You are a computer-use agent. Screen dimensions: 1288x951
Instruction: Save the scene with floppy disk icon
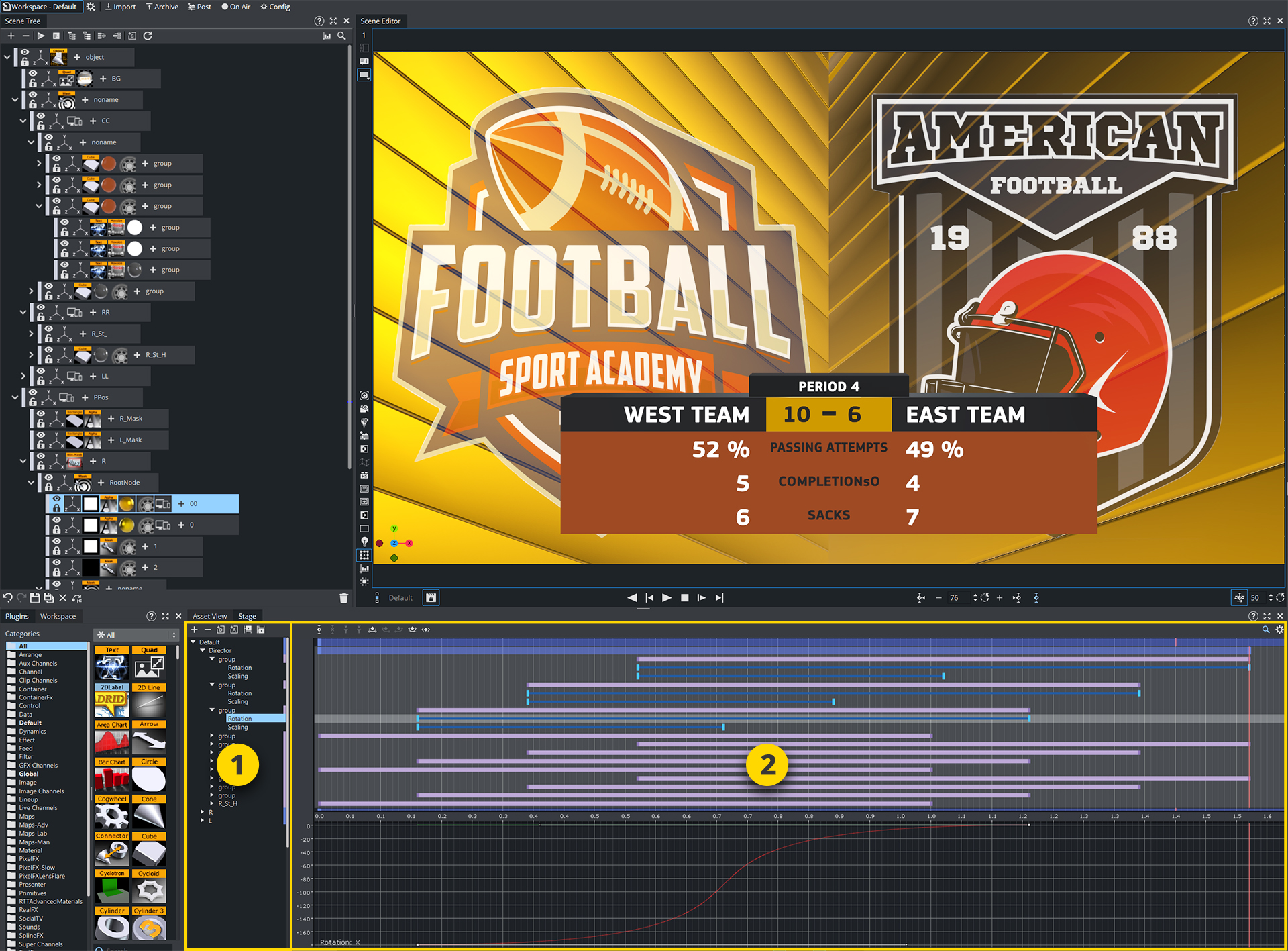pyautogui.click(x=35, y=597)
